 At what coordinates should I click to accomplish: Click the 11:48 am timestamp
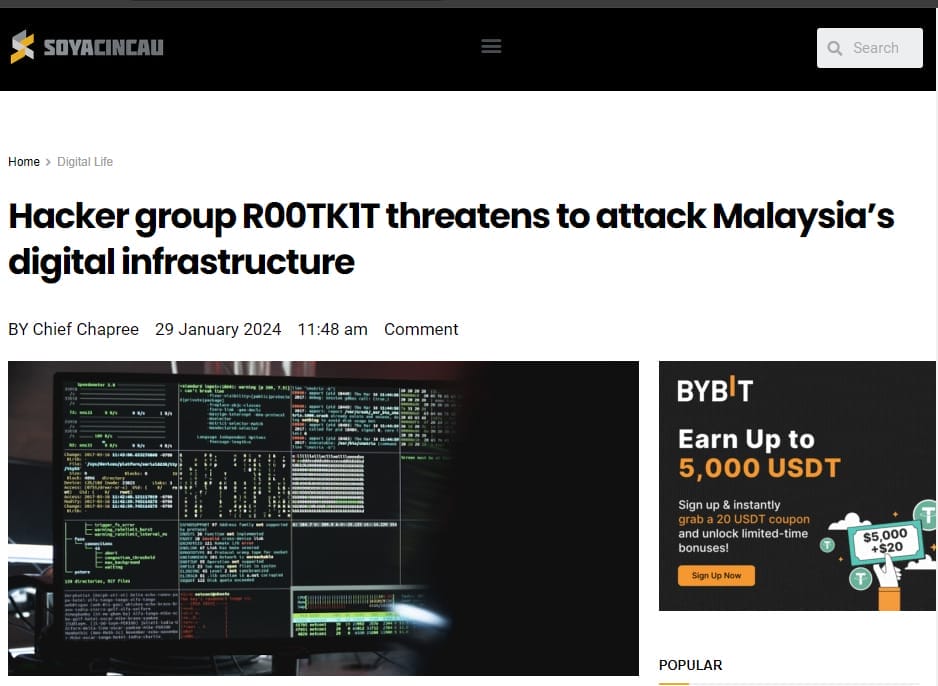(x=332, y=329)
